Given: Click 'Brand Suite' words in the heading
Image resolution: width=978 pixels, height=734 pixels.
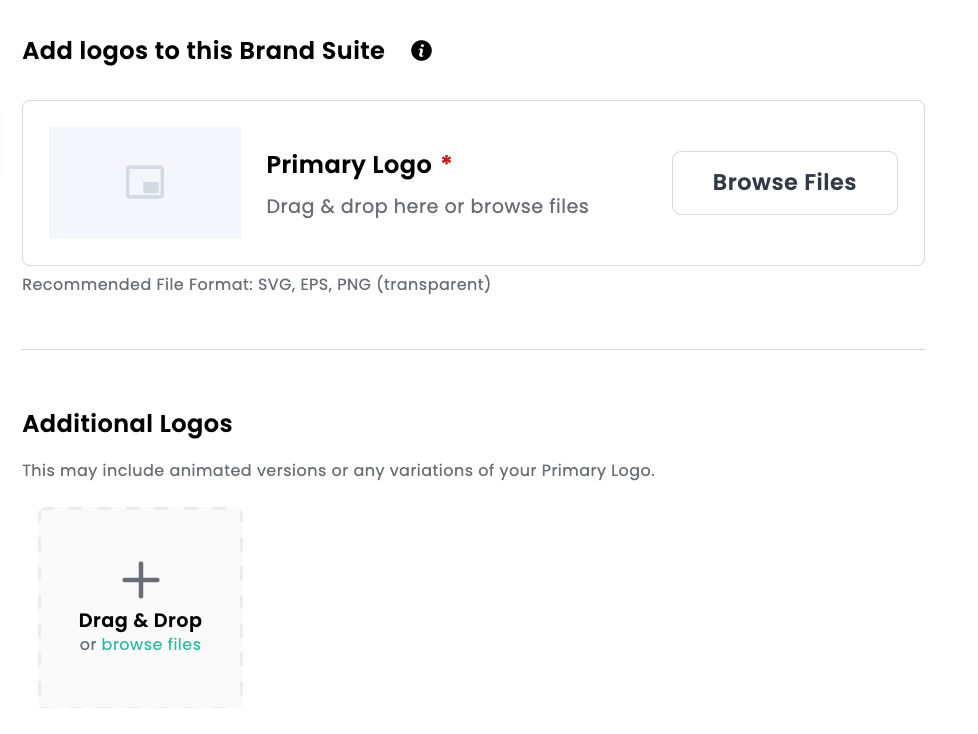Looking at the screenshot, I should (312, 51).
